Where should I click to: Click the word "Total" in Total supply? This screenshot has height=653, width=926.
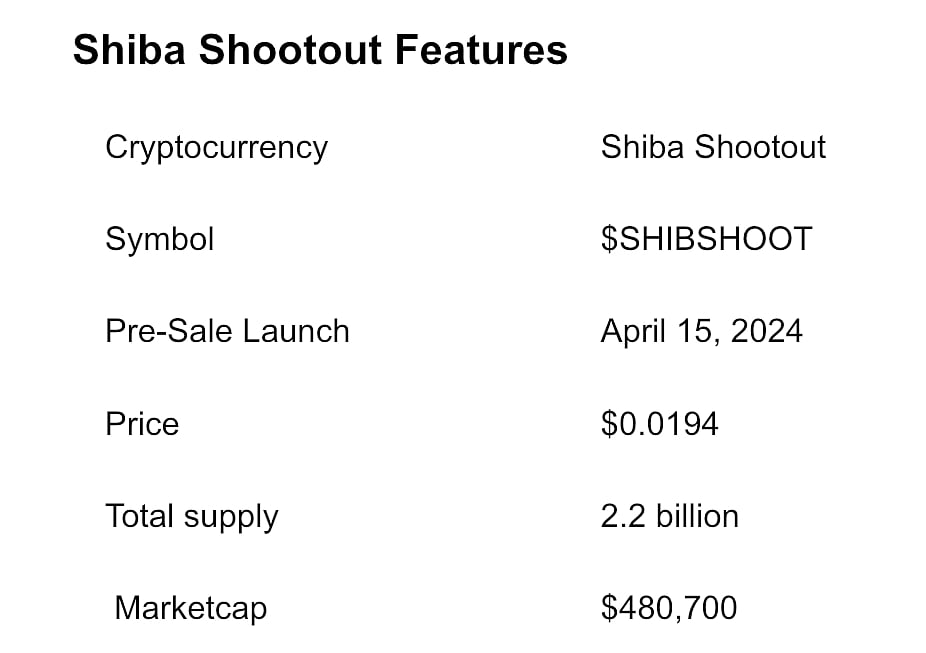coord(139,516)
